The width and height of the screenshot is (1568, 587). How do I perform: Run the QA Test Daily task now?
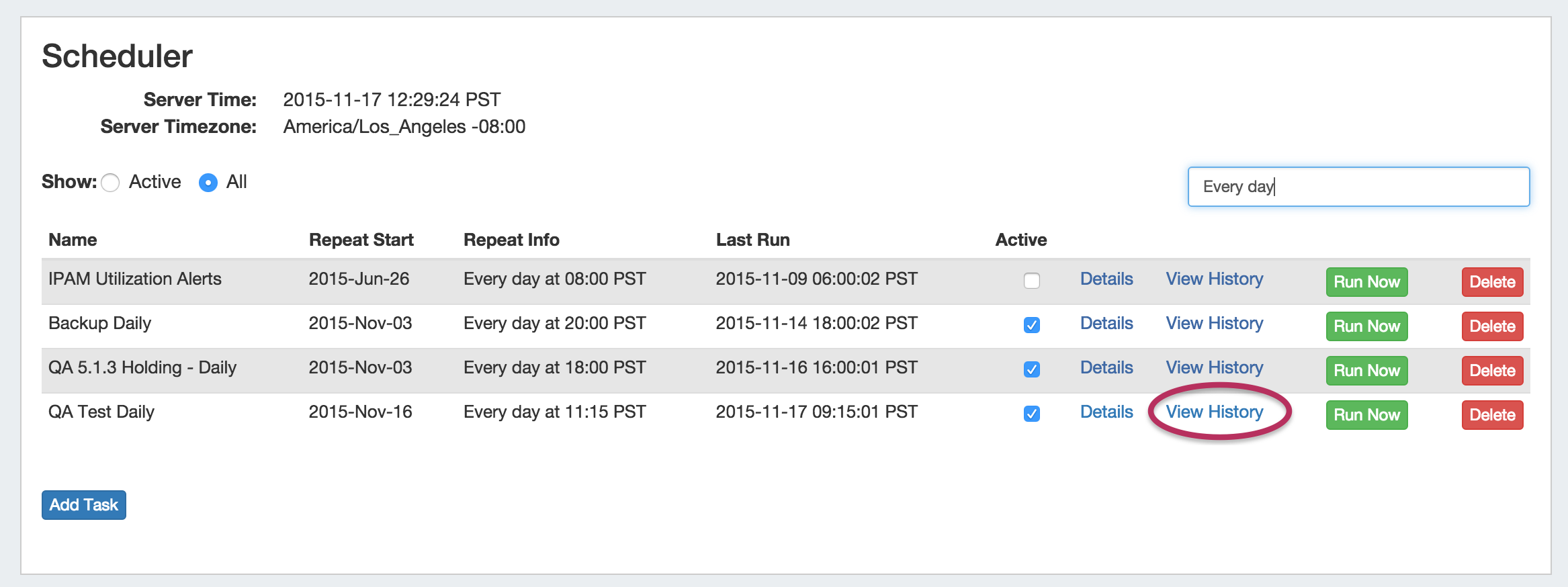[1366, 415]
